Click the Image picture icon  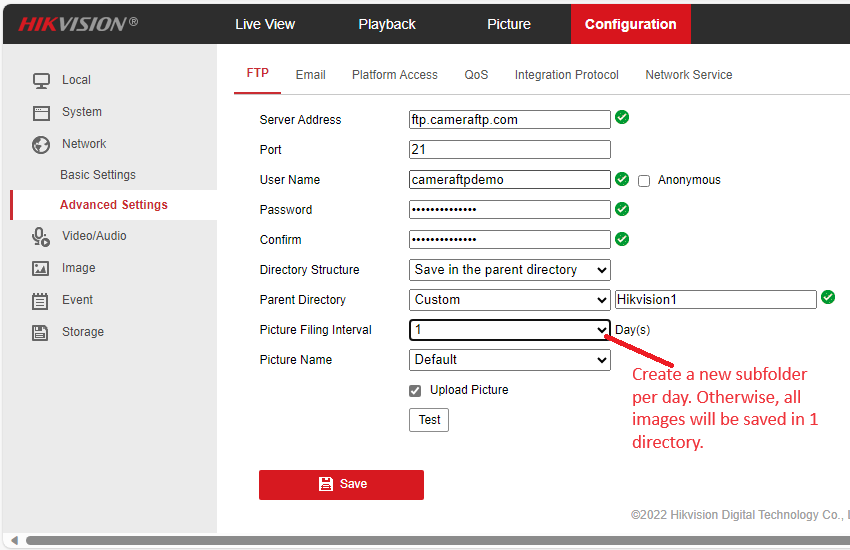[41, 269]
